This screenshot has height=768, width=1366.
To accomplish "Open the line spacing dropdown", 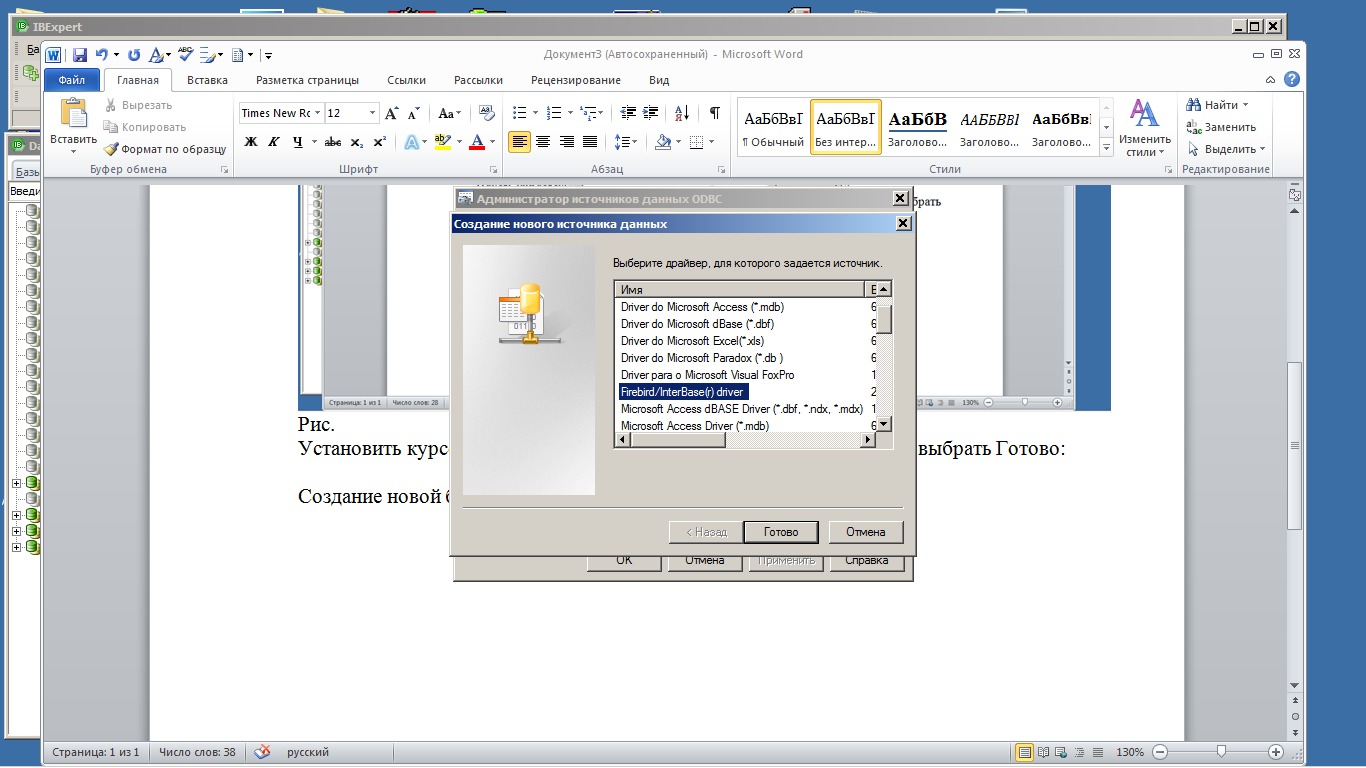I will click(626, 142).
